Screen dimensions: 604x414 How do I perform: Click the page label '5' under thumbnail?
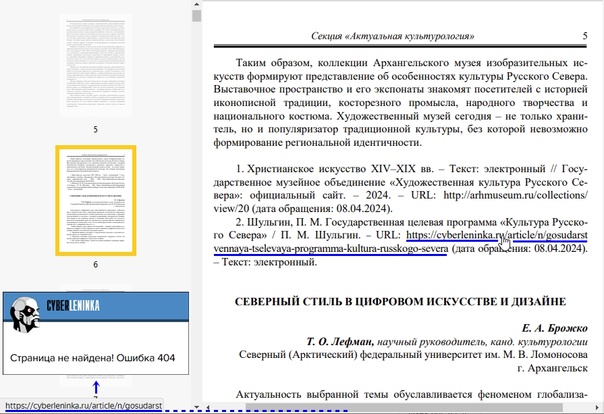pos(95,130)
